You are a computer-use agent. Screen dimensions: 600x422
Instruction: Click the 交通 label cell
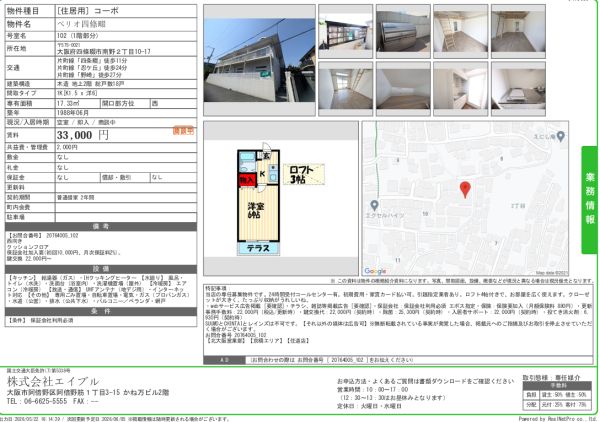click(x=30, y=68)
